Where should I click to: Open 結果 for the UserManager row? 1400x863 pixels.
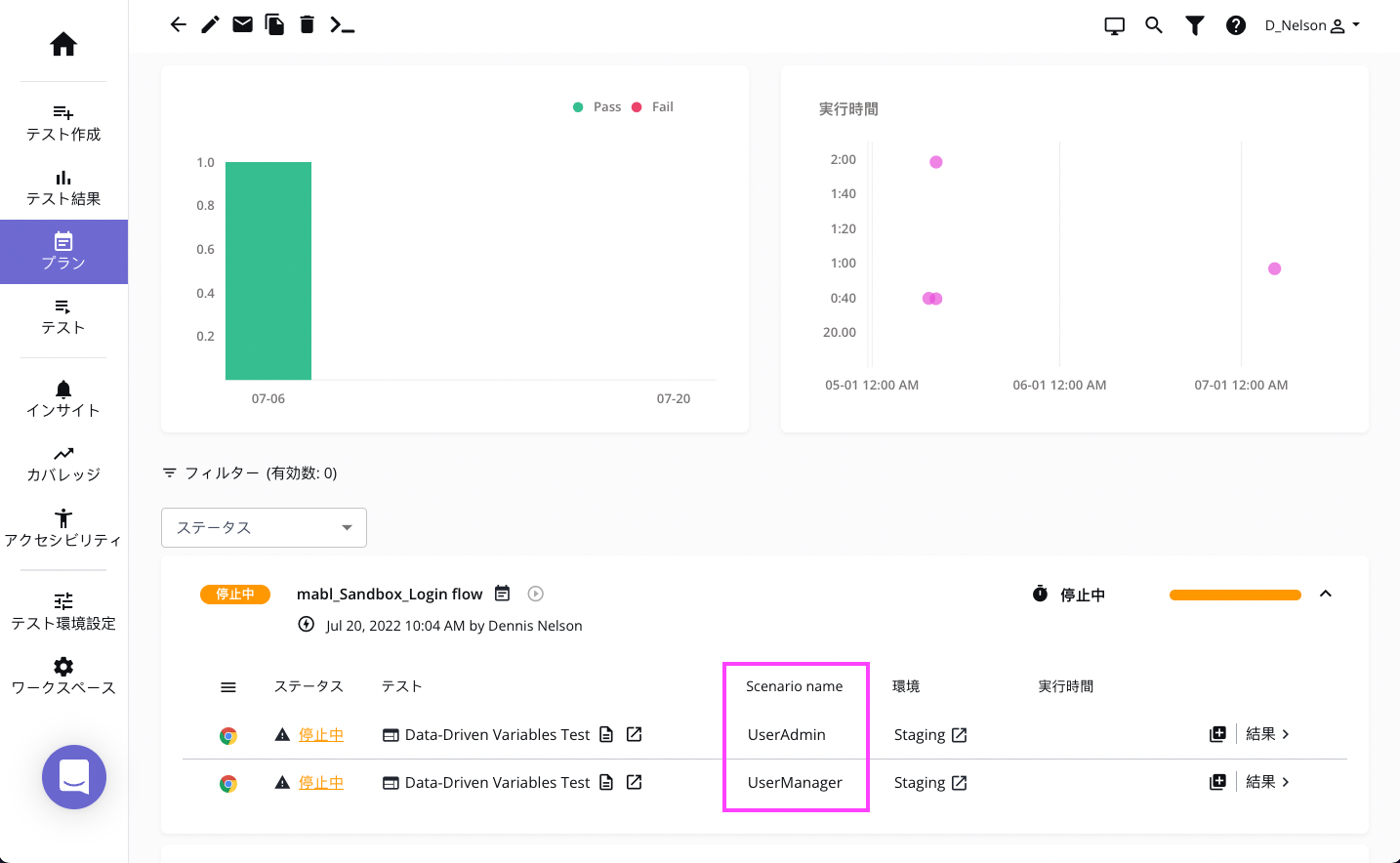[1267, 782]
